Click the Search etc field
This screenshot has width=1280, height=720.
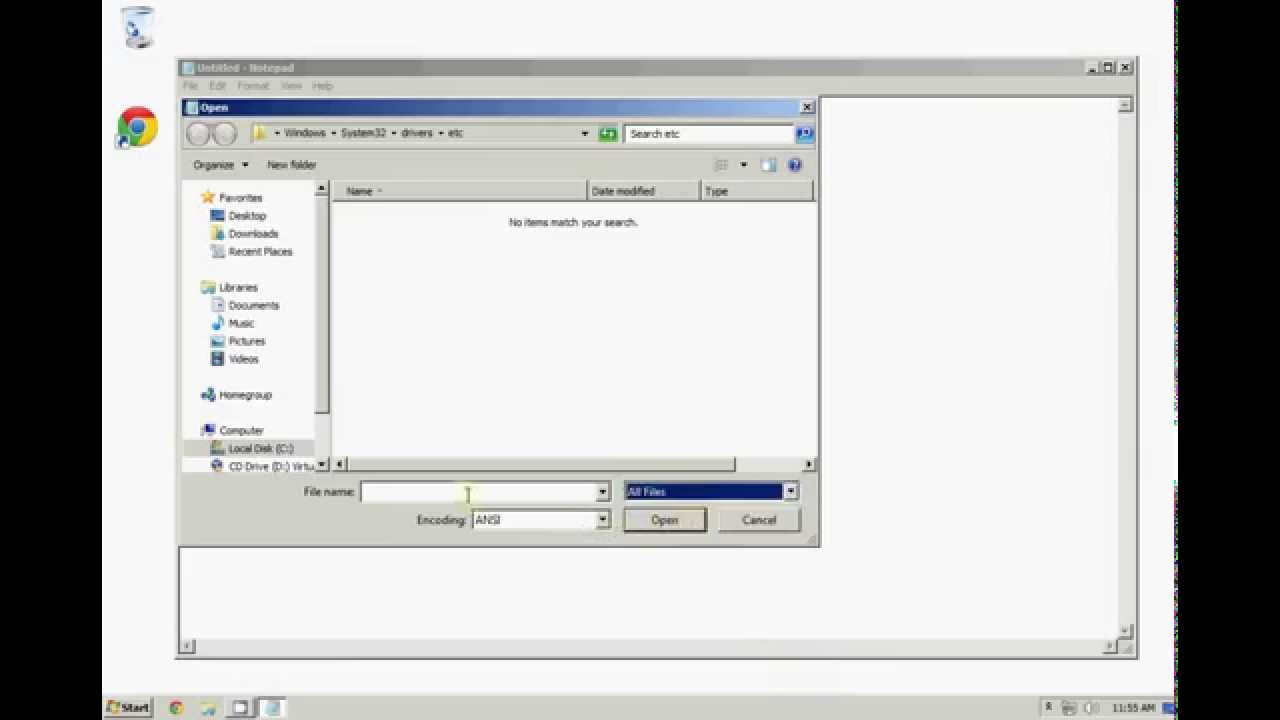coord(709,133)
